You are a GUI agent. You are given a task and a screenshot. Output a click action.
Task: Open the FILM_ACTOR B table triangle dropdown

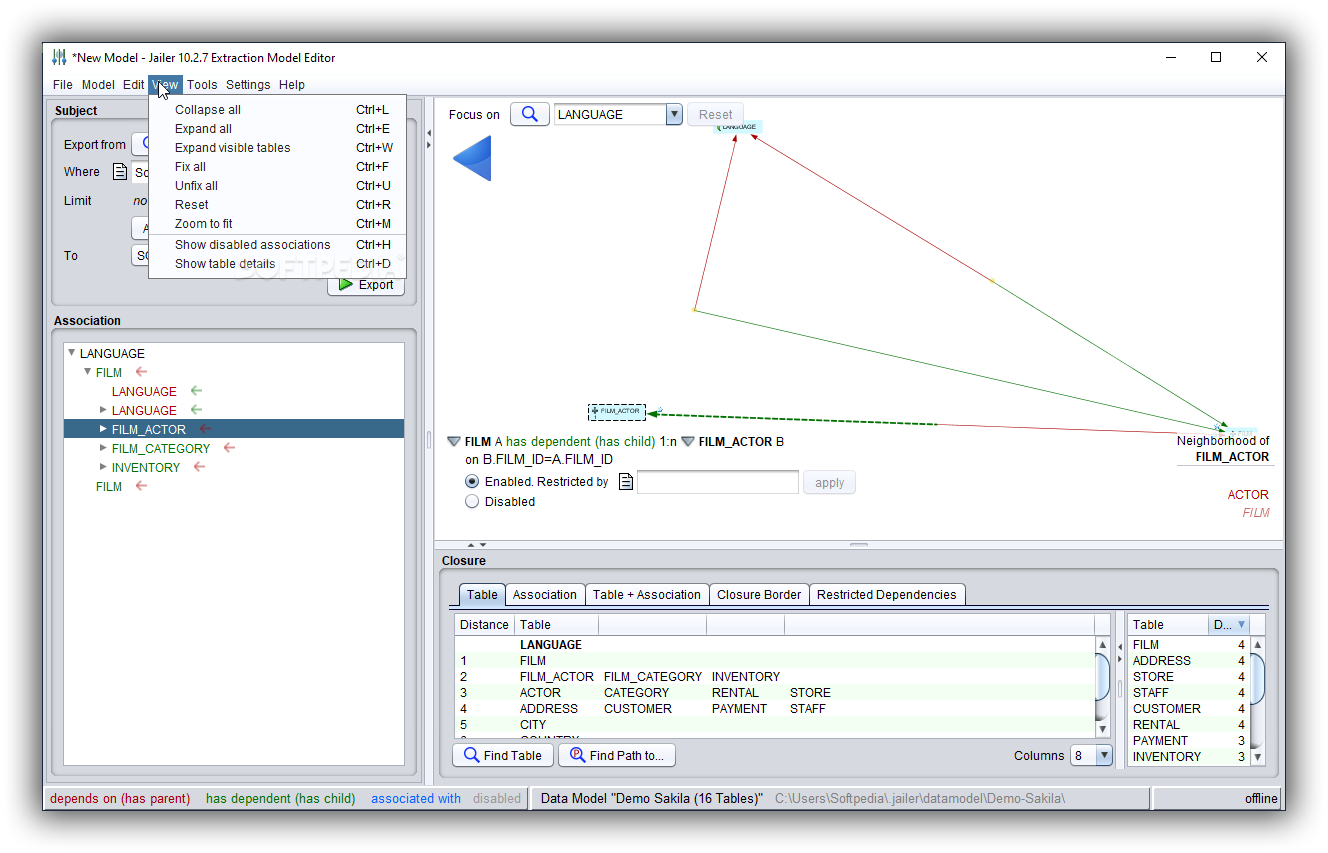coord(688,441)
